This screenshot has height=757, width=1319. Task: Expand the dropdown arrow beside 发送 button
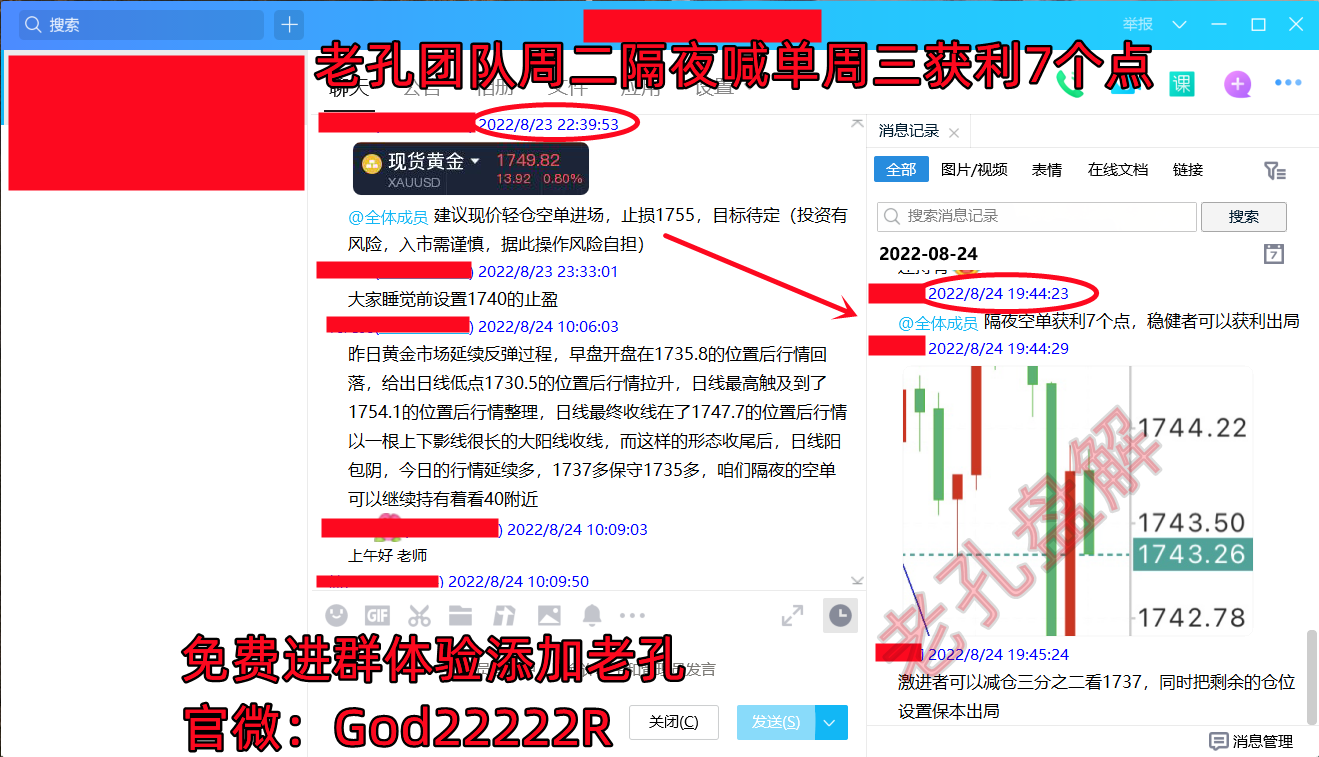click(x=831, y=722)
